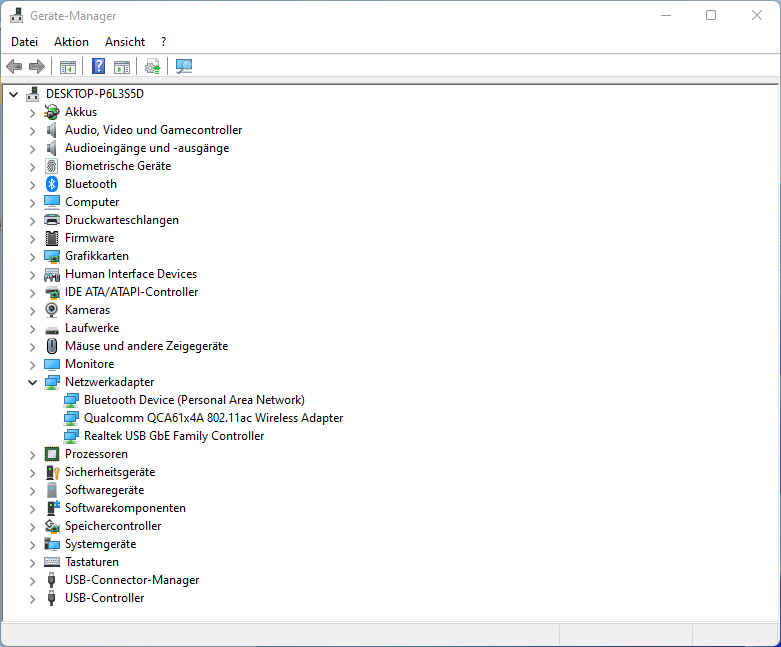
Task: Collapse the DESKTOP-P6L3S5D root node
Action: [13, 94]
